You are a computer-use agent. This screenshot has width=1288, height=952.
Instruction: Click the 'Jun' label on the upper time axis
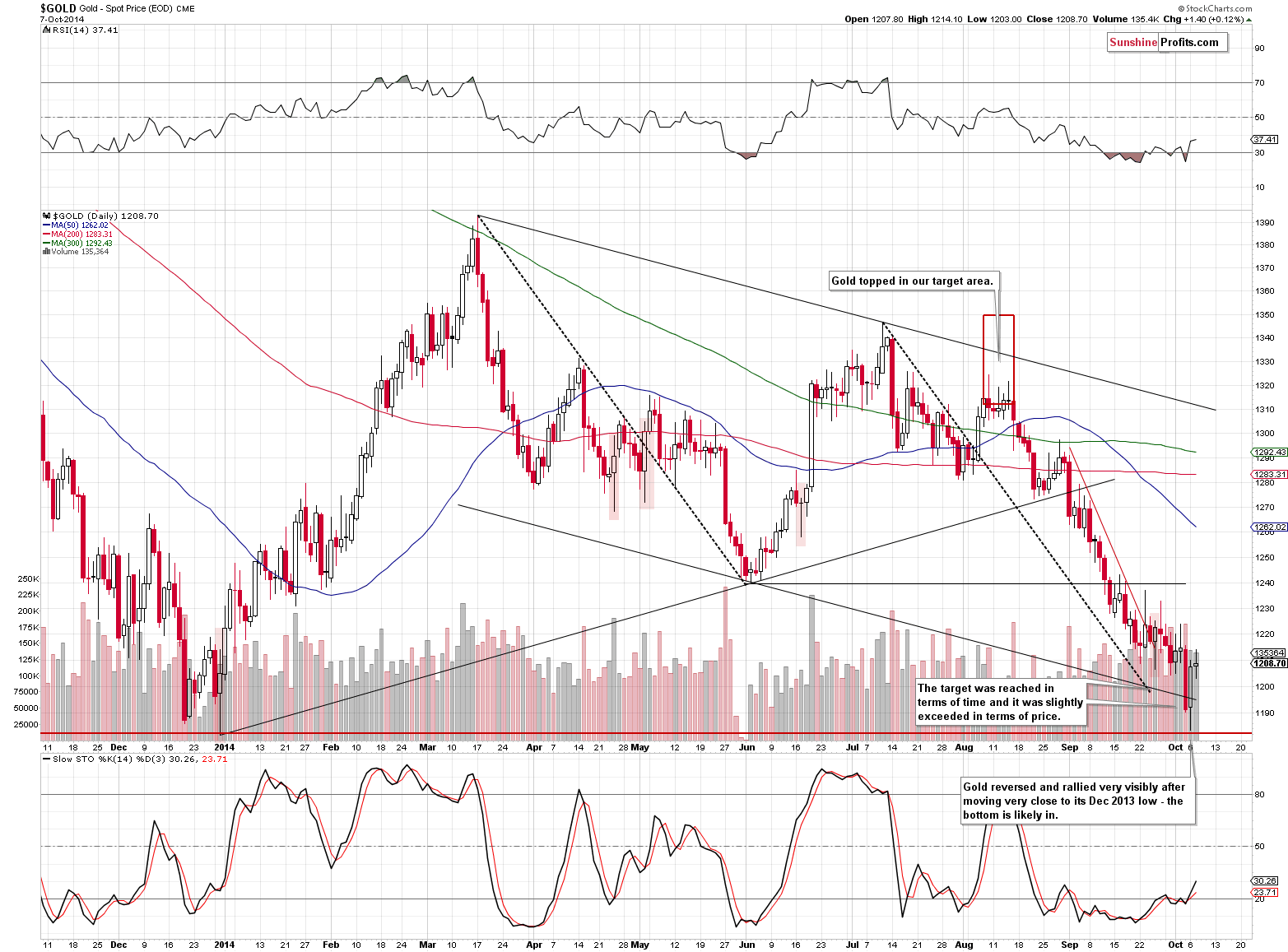click(x=746, y=748)
